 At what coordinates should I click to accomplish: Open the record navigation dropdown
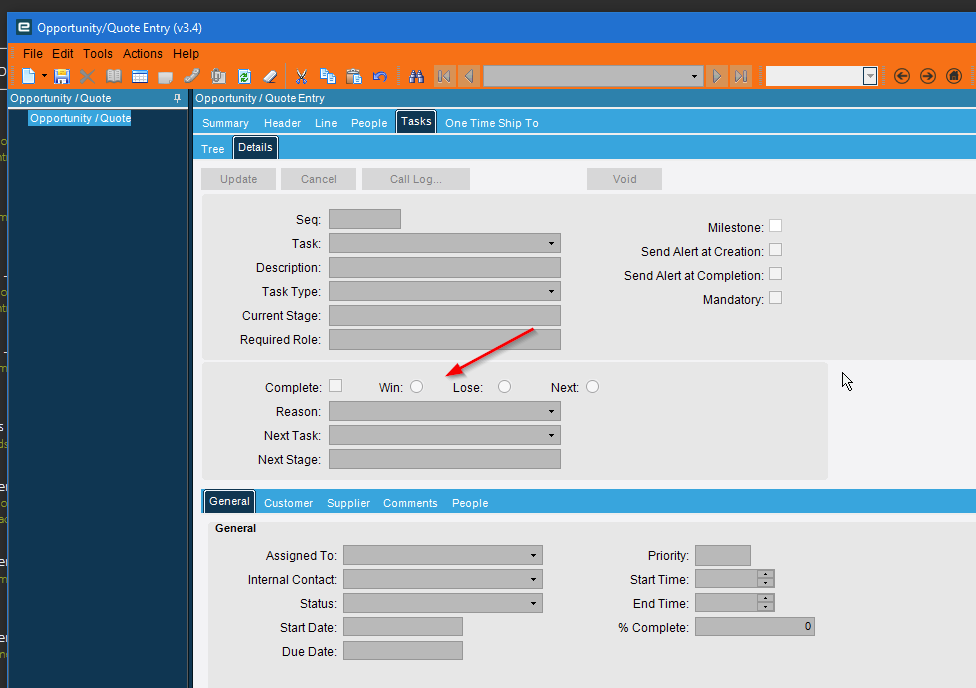point(694,77)
